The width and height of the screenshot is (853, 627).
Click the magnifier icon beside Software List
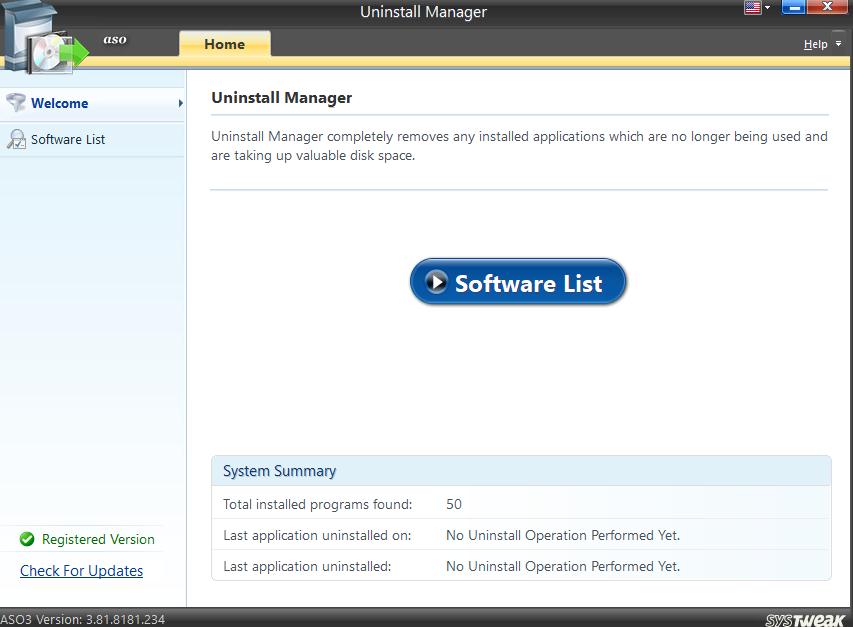click(x=16, y=139)
